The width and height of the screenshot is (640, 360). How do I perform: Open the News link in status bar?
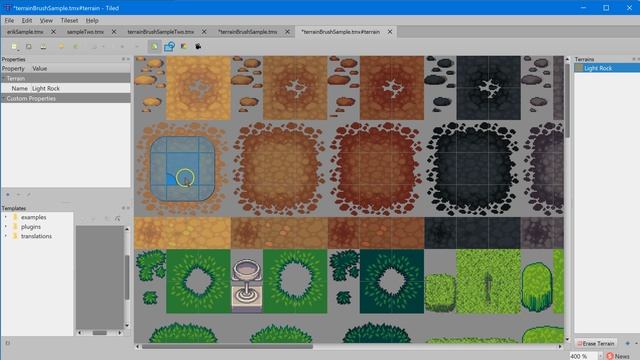tap(622, 356)
